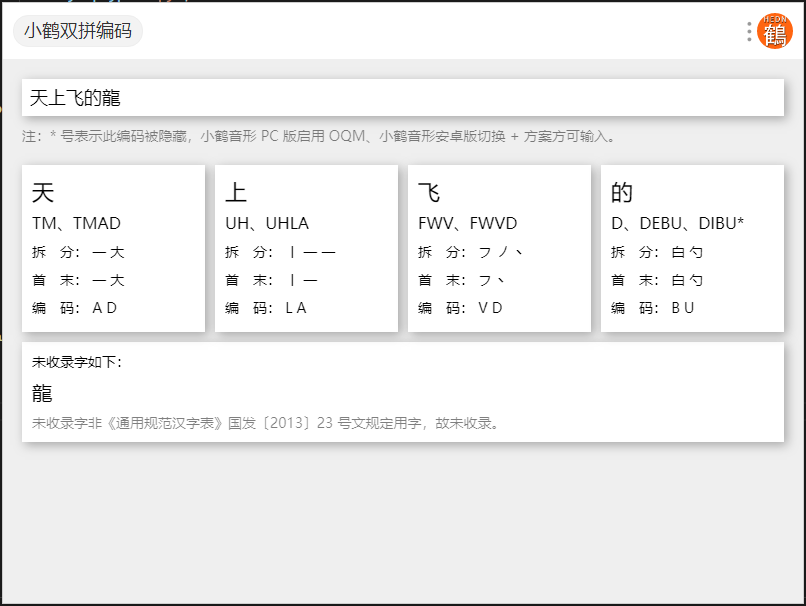Click the code text FWV、FWVD
The width and height of the screenshot is (806, 606).
pos(467,223)
